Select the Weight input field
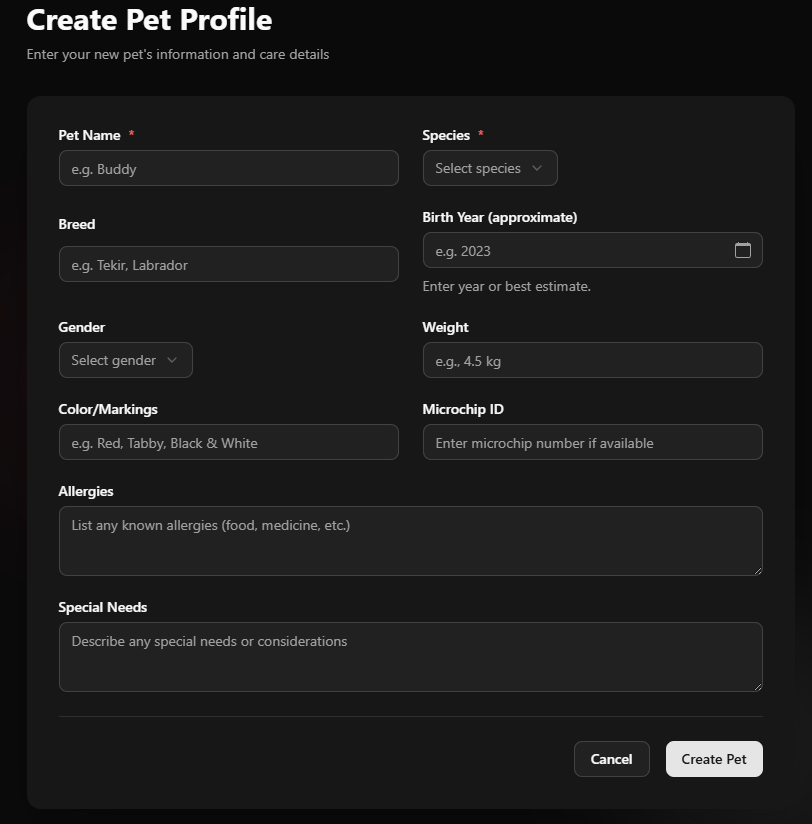Viewport: 812px width, 824px height. click(x=592, y=360)
